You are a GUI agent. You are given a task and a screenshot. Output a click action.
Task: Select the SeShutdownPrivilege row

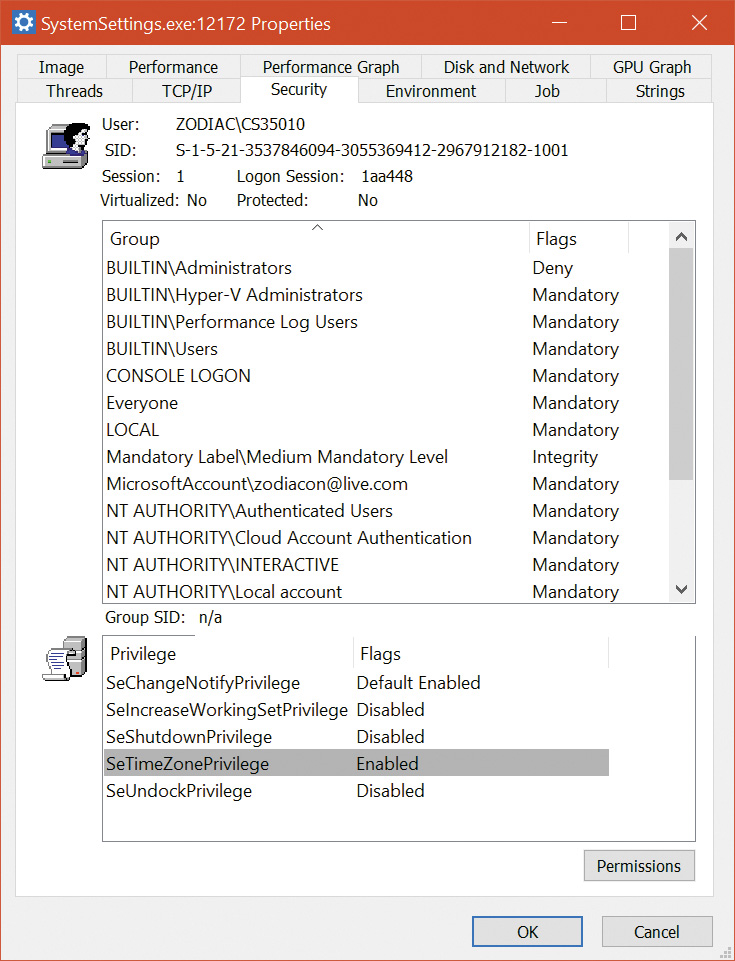(x=189, y=737)
